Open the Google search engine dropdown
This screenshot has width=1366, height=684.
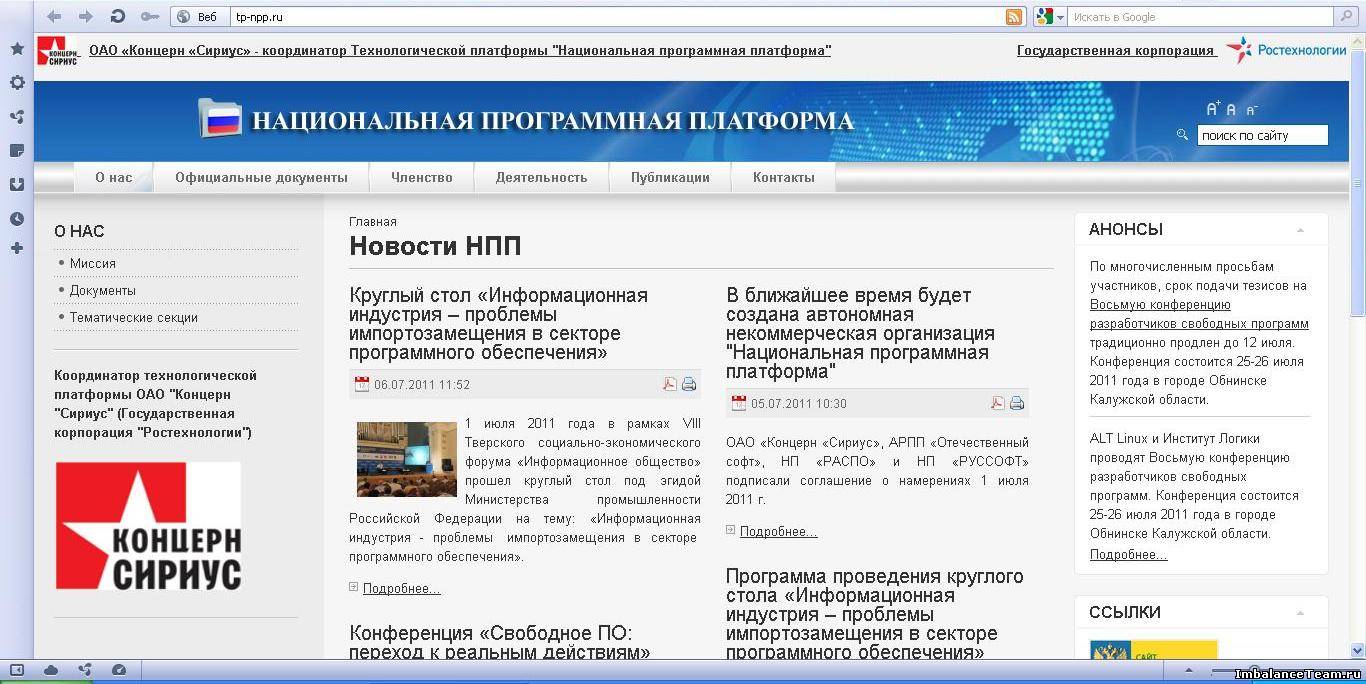[x=1046, y=16]
